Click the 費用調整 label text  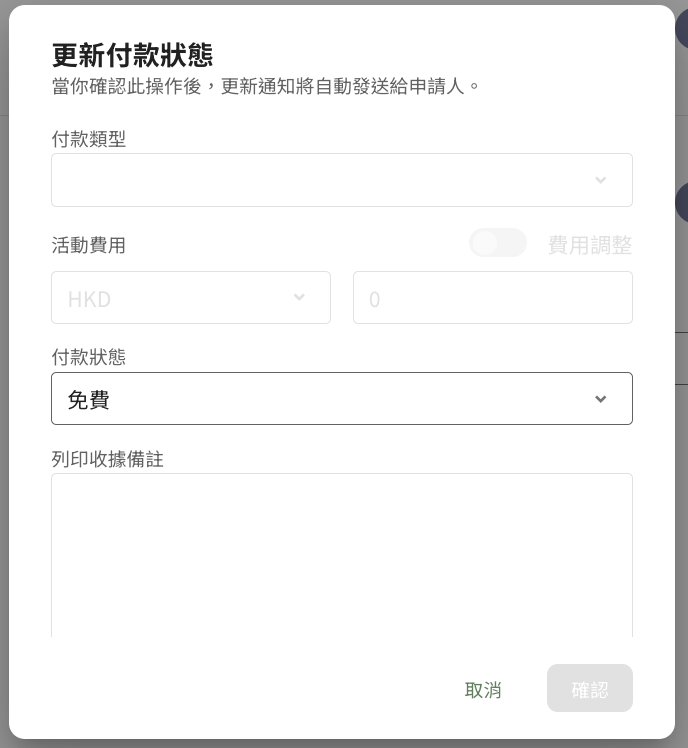590,245
